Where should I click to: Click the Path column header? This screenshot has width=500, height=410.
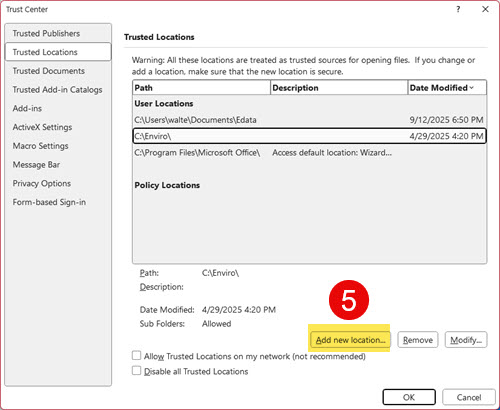[201, 88]
